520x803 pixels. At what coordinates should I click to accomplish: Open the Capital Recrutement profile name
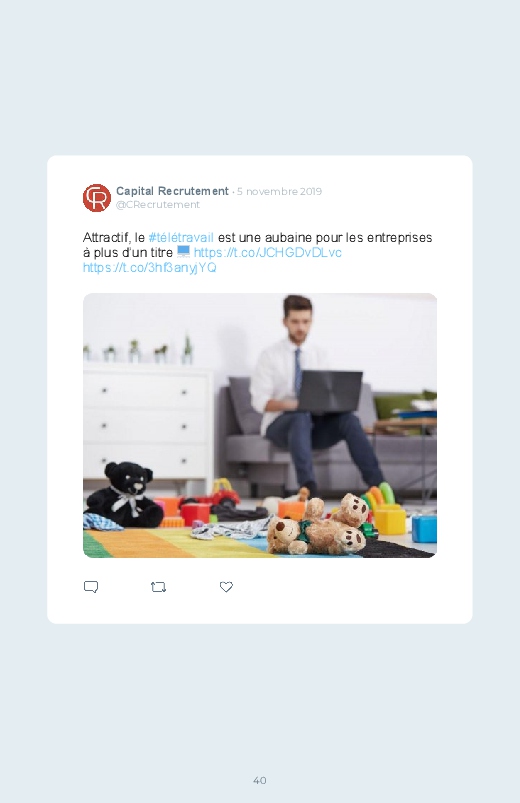172,191
